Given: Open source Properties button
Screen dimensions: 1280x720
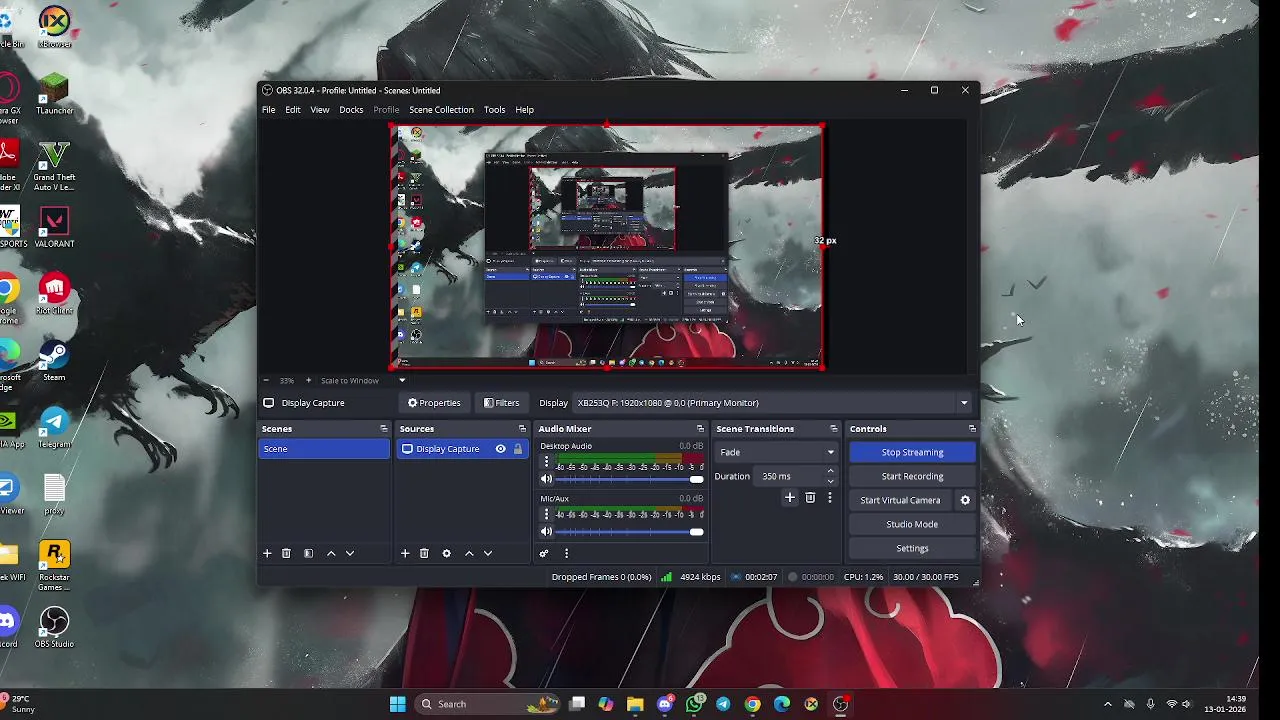Looking at the screenshot, I should (x=434, y=403).
